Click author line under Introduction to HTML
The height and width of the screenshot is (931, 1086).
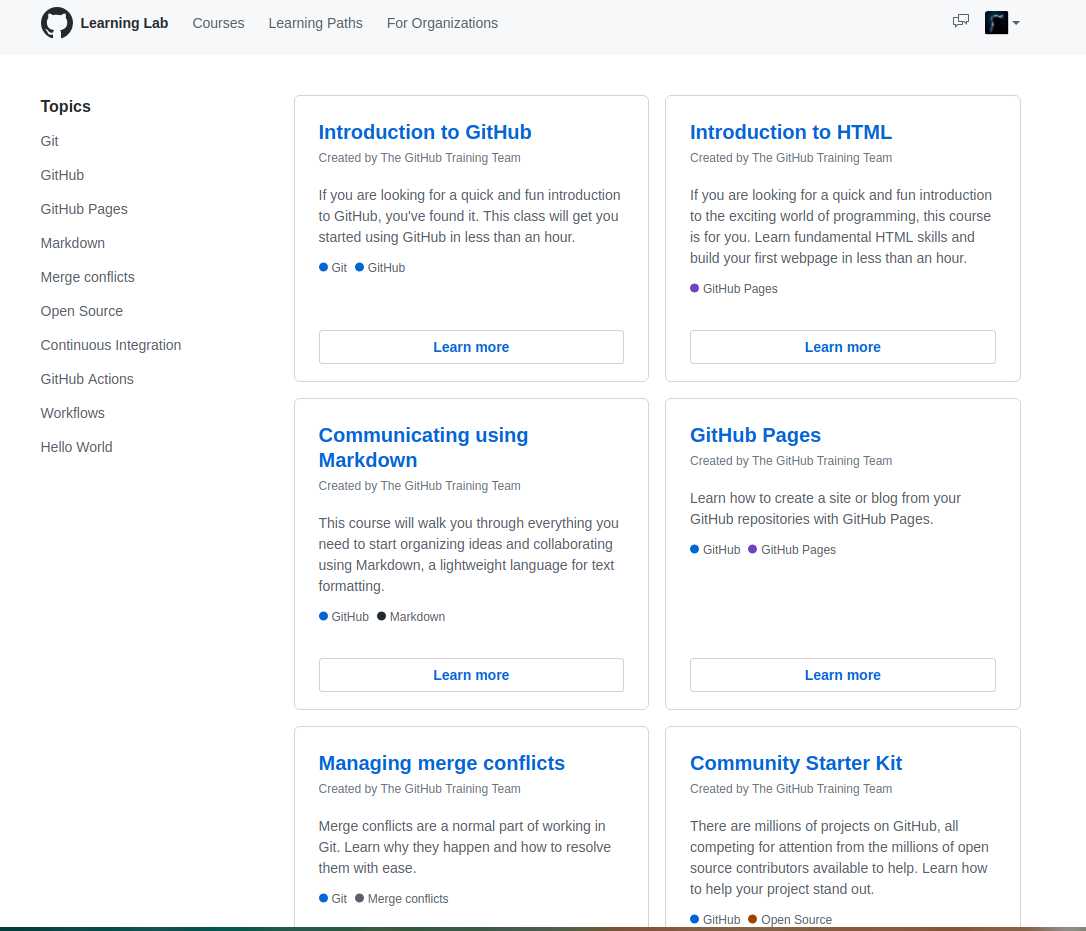point(790,157)
